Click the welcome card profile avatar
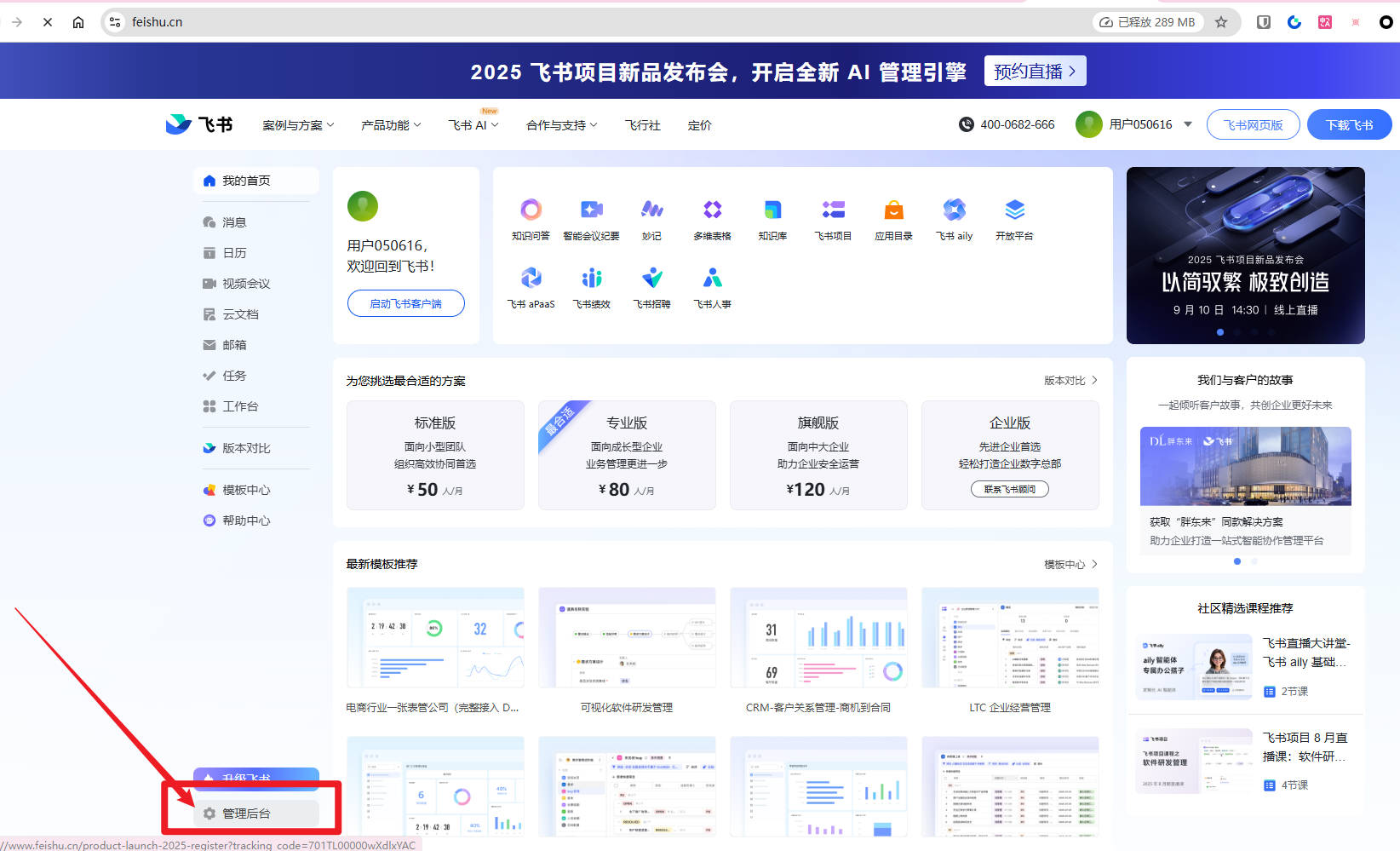 tap(363, 206)
